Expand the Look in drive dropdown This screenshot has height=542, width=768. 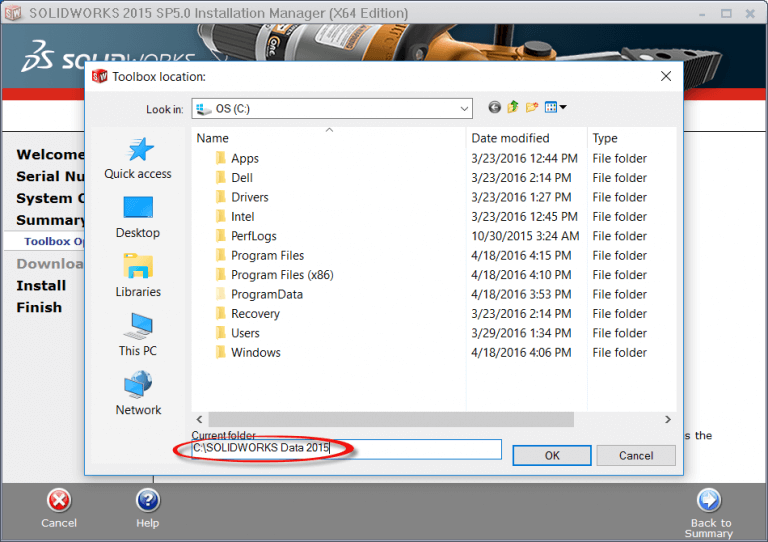coord(464,108)
